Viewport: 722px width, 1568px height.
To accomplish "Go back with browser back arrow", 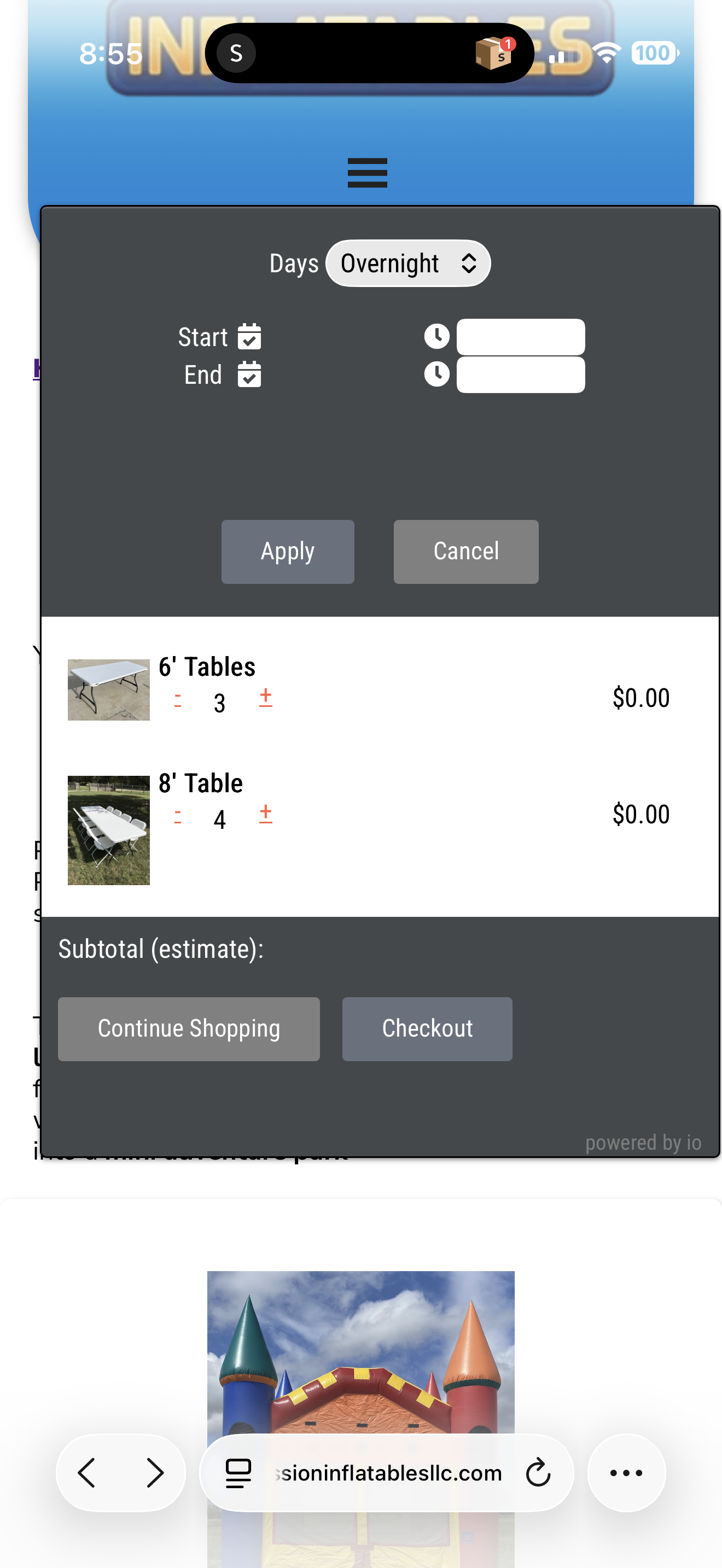I will point(87,1473).
